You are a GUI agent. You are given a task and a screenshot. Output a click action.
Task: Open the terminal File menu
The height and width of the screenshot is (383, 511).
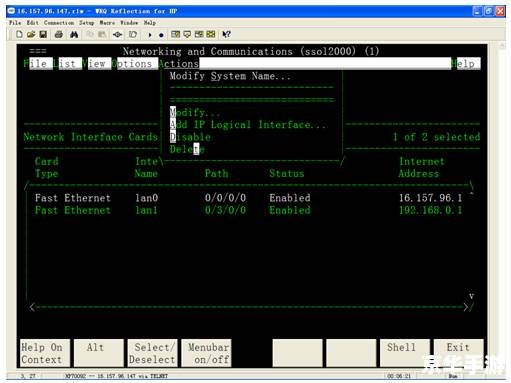(x=38, y=63)
